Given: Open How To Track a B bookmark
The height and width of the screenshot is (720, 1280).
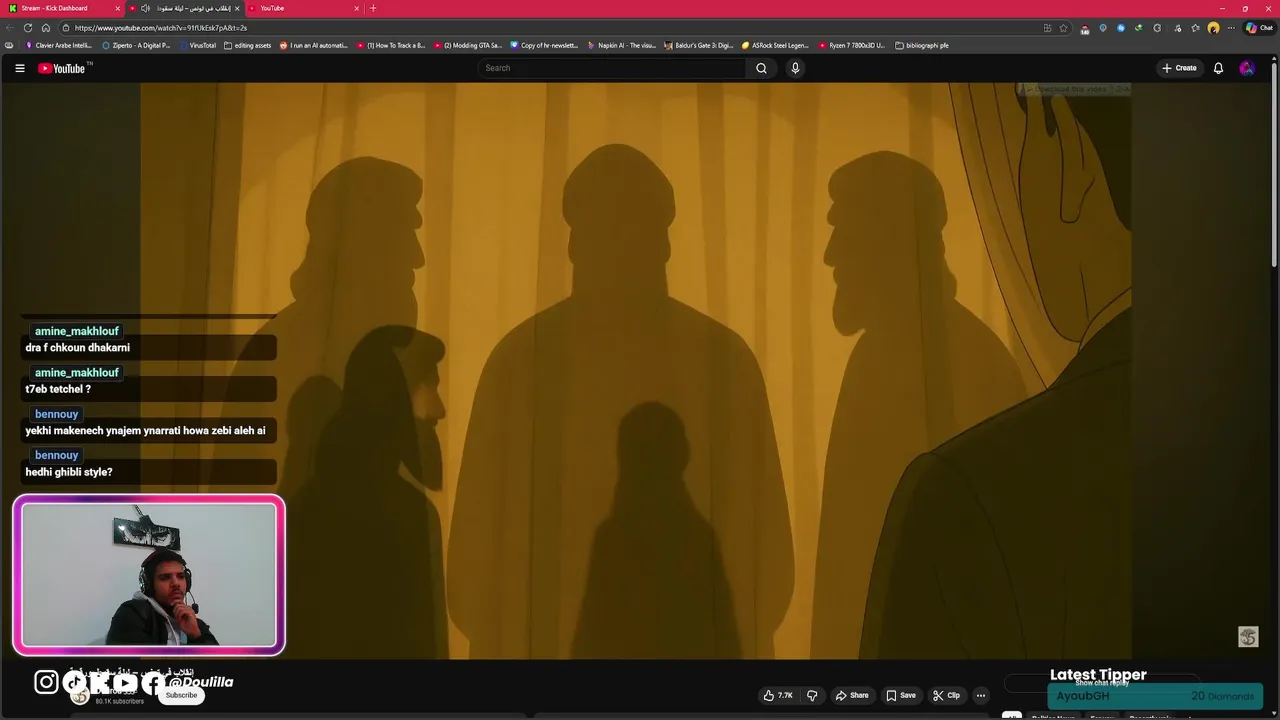Looking at the screenshot, I should click(391, 45).
